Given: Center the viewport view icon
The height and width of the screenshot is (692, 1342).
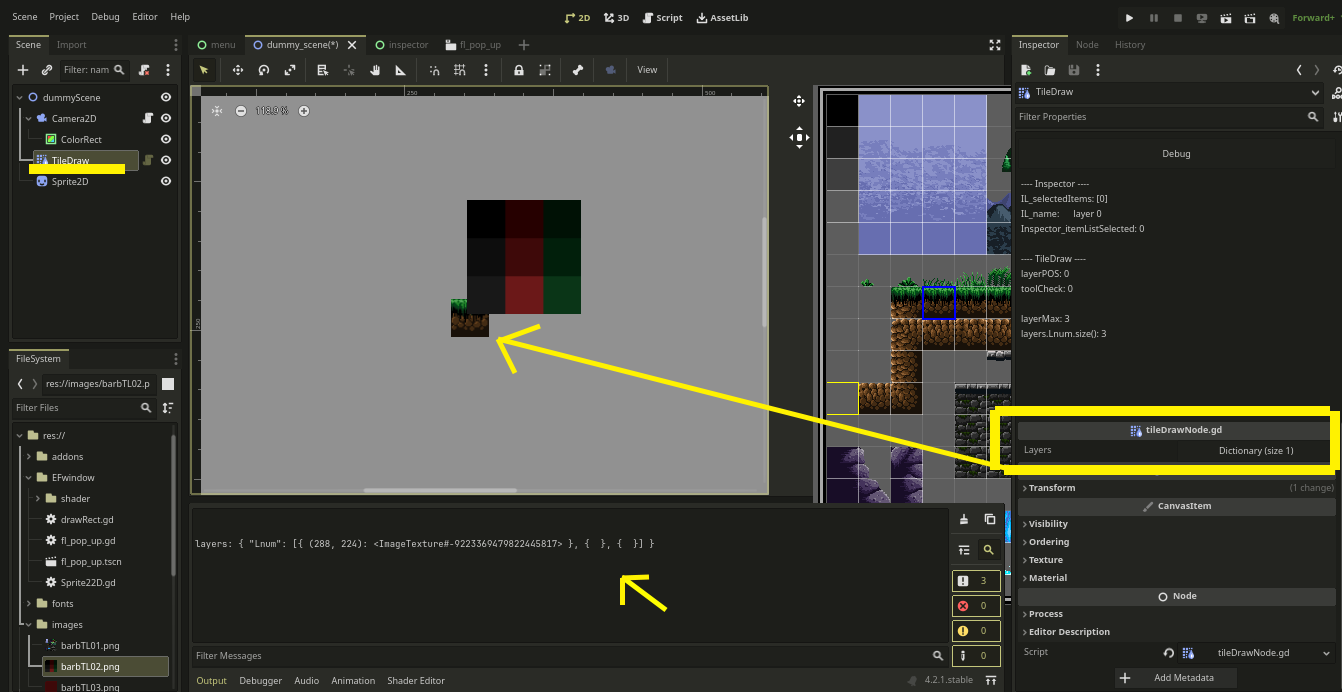Looking at the screenshot, I should click(x=217, y=111).
